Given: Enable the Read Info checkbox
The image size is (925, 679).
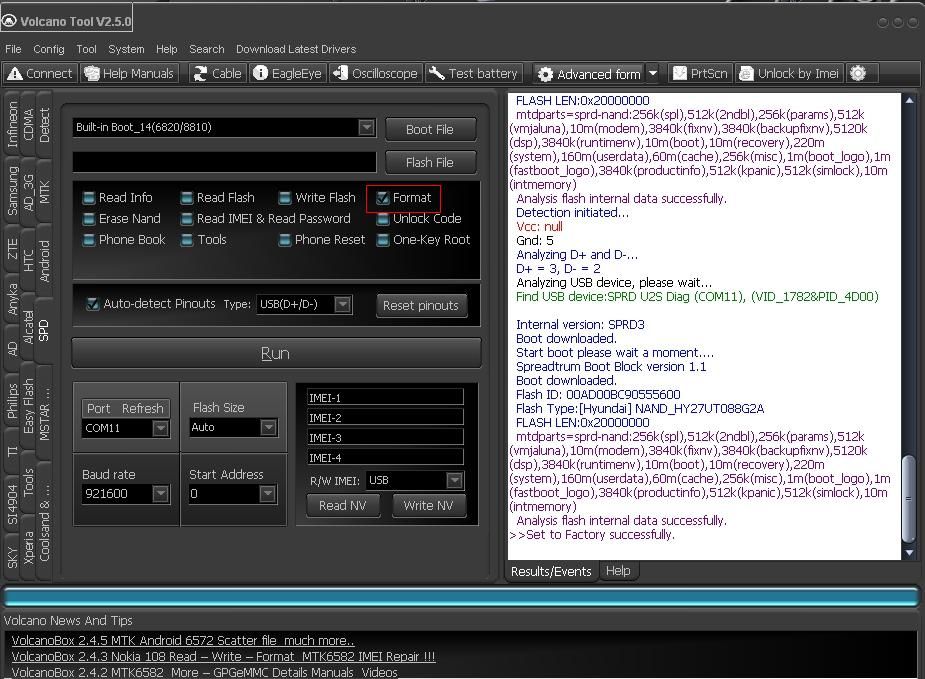Looking at the screenshot, I should coord(89,198).
